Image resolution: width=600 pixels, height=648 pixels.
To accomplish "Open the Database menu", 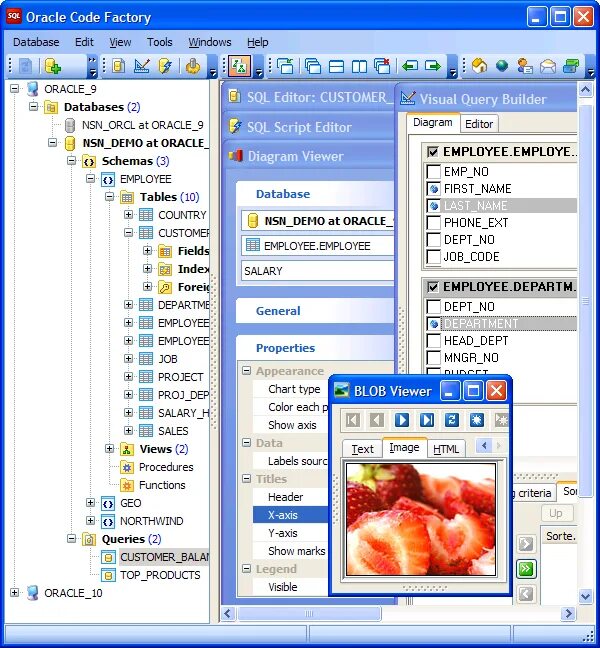I will point(36,42).
